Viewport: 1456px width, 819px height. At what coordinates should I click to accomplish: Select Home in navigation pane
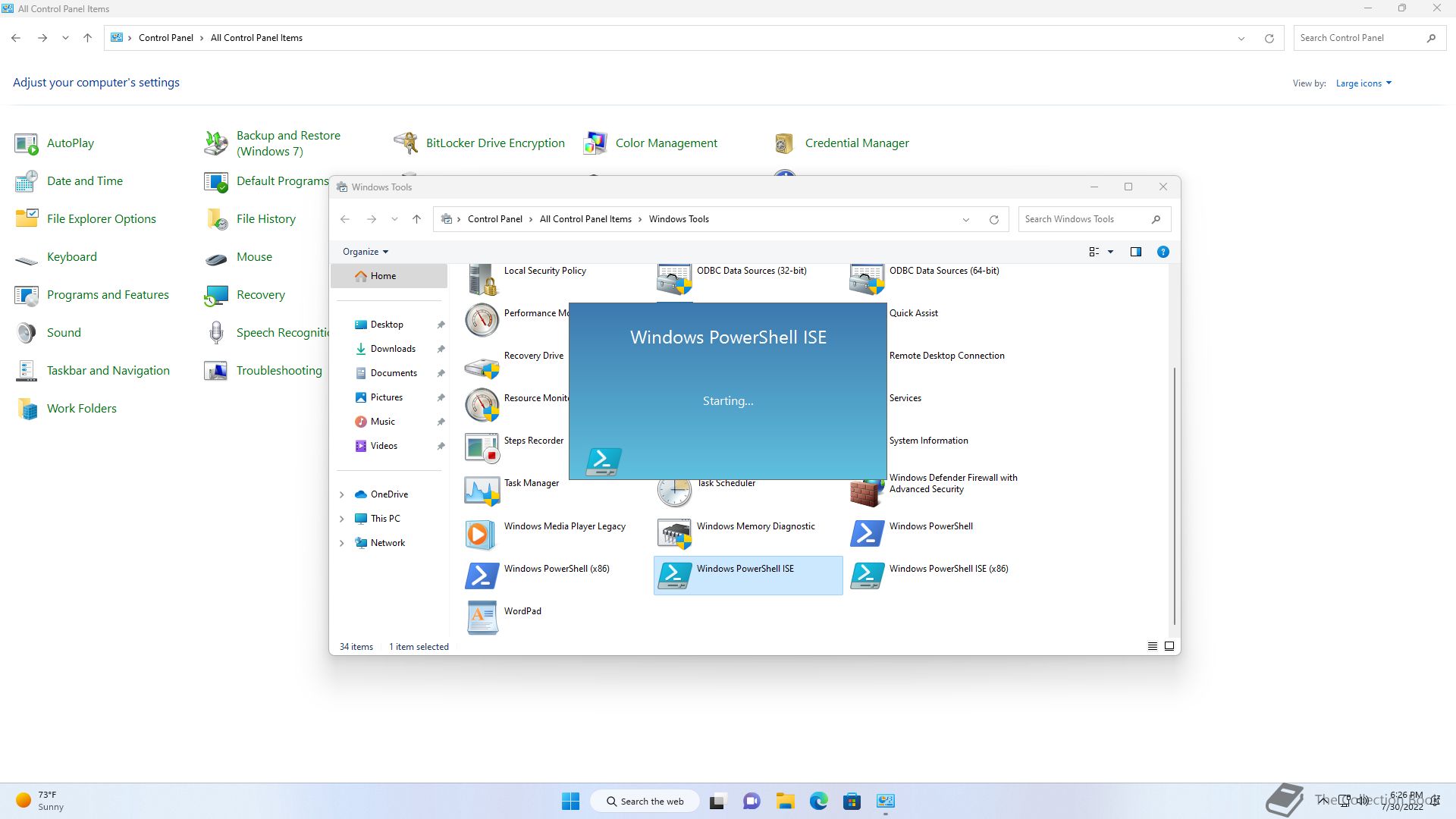pos(389,276)
